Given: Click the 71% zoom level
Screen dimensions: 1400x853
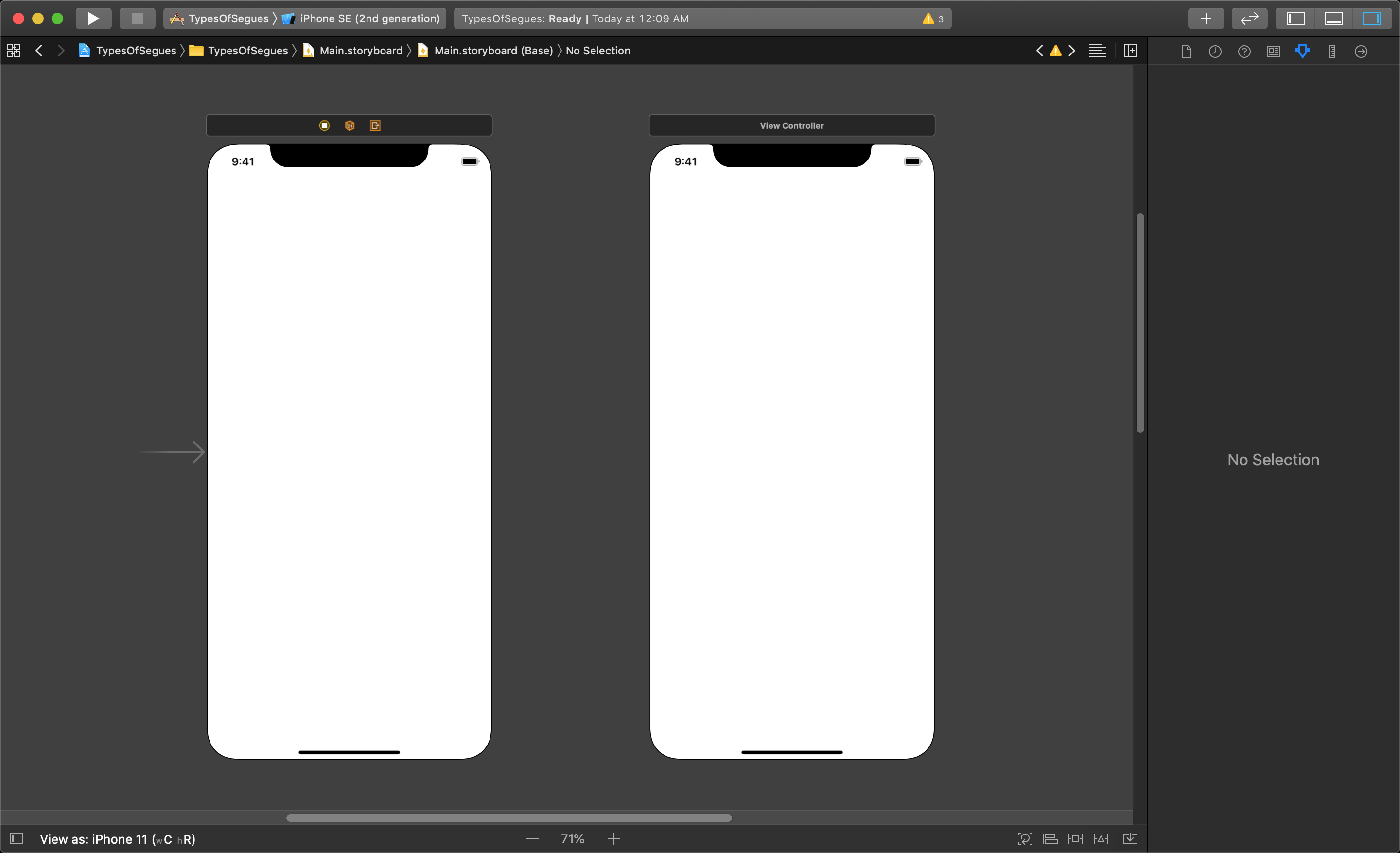Looking at the screenshot, I should click(573, 839).
